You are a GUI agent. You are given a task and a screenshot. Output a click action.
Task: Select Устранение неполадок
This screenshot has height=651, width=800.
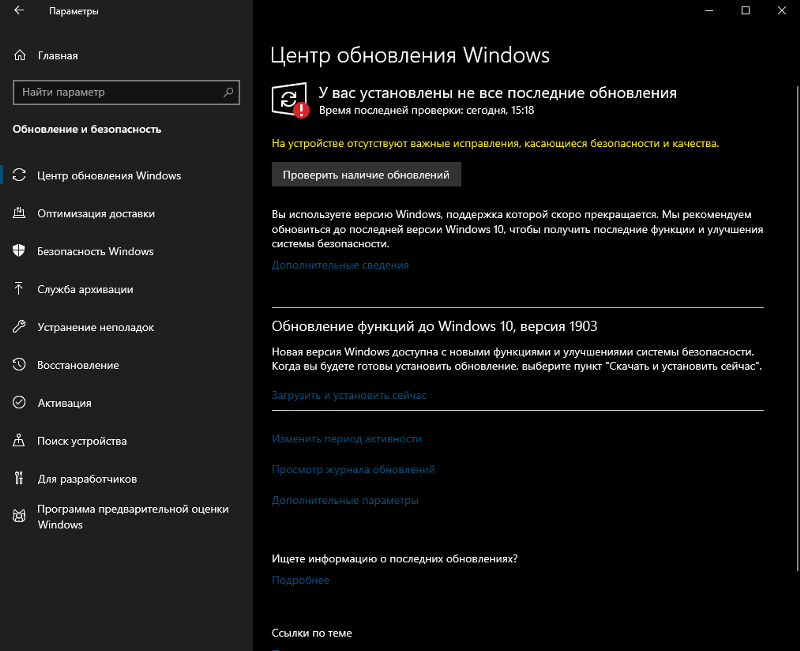(x=95, y=327)
